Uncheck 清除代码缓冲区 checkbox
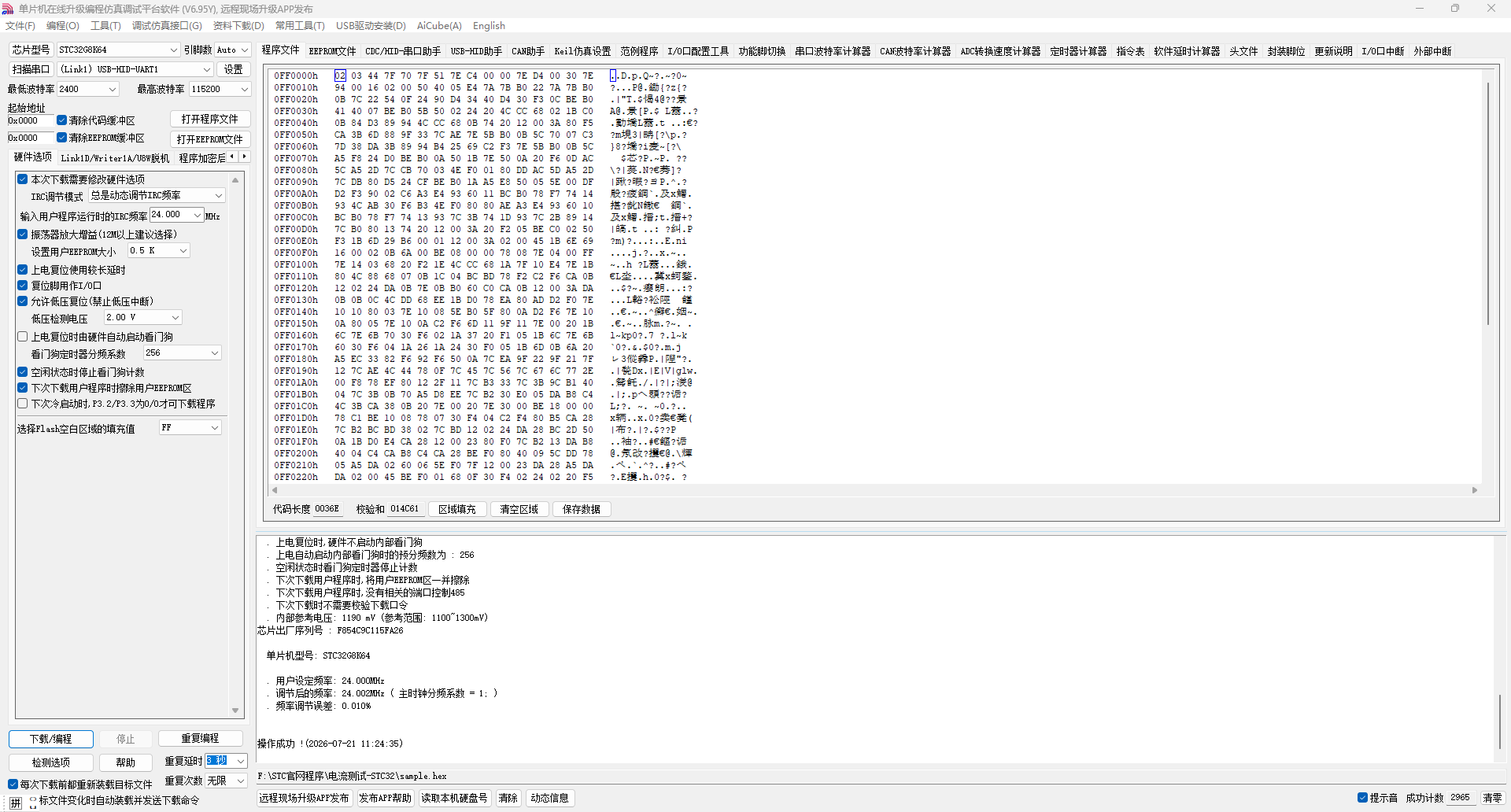Screen dimensions: 1511x812 [x=61, y=120]
